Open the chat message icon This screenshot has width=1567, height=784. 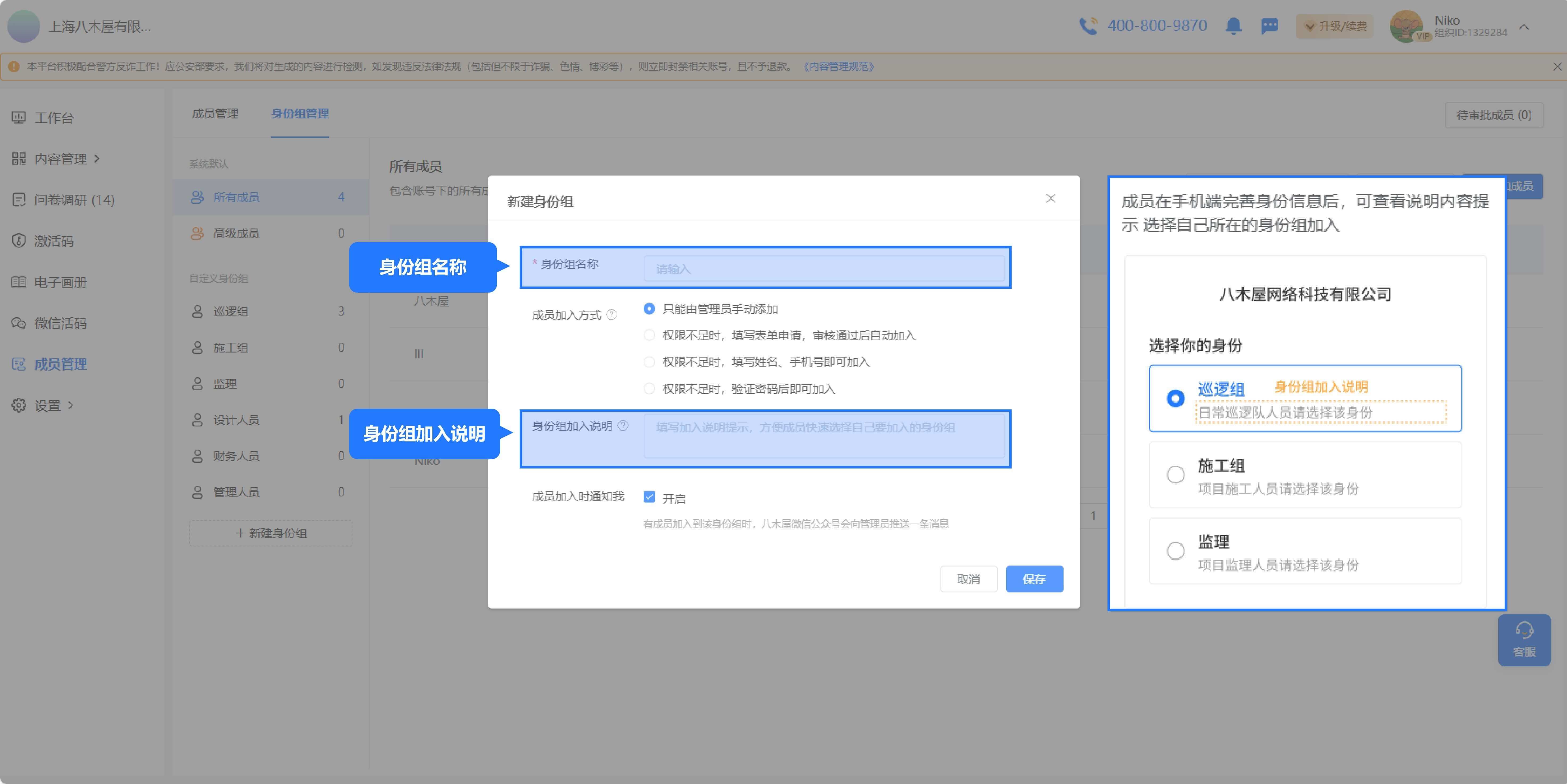(x=1270, y=26)
